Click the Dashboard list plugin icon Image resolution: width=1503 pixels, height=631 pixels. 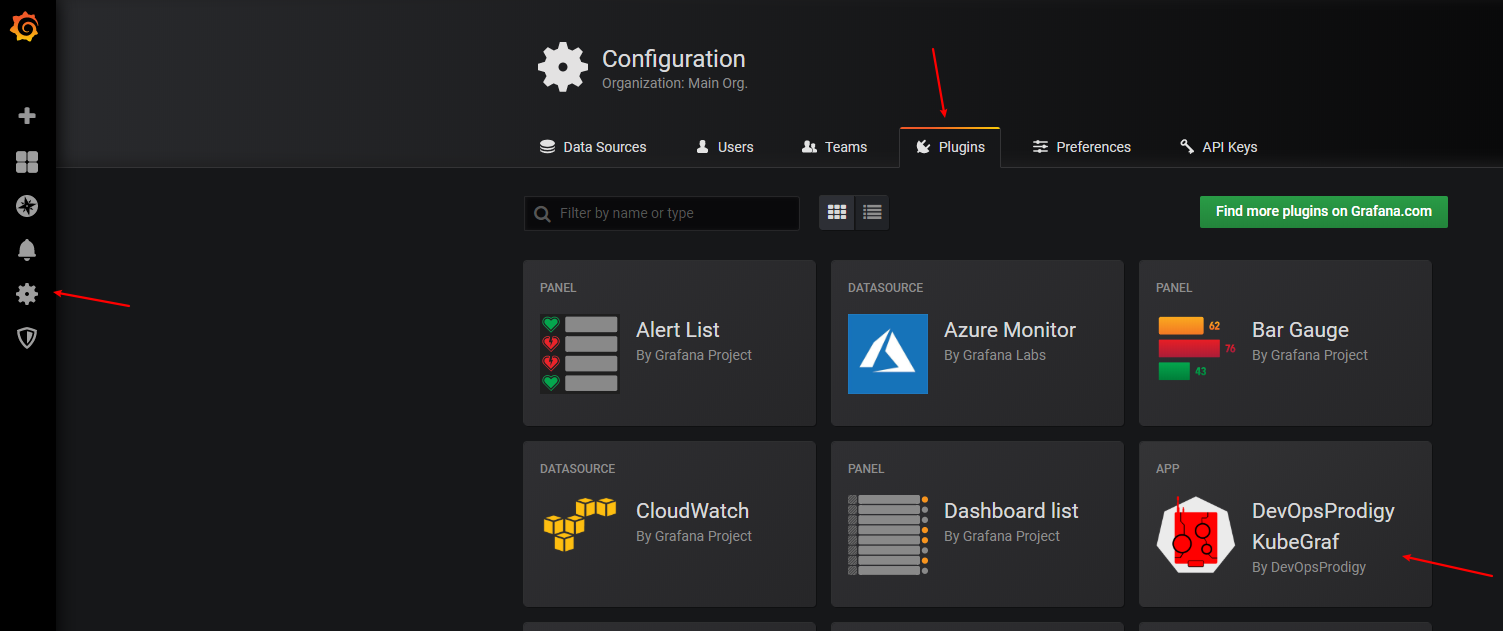tap(888, 534)
